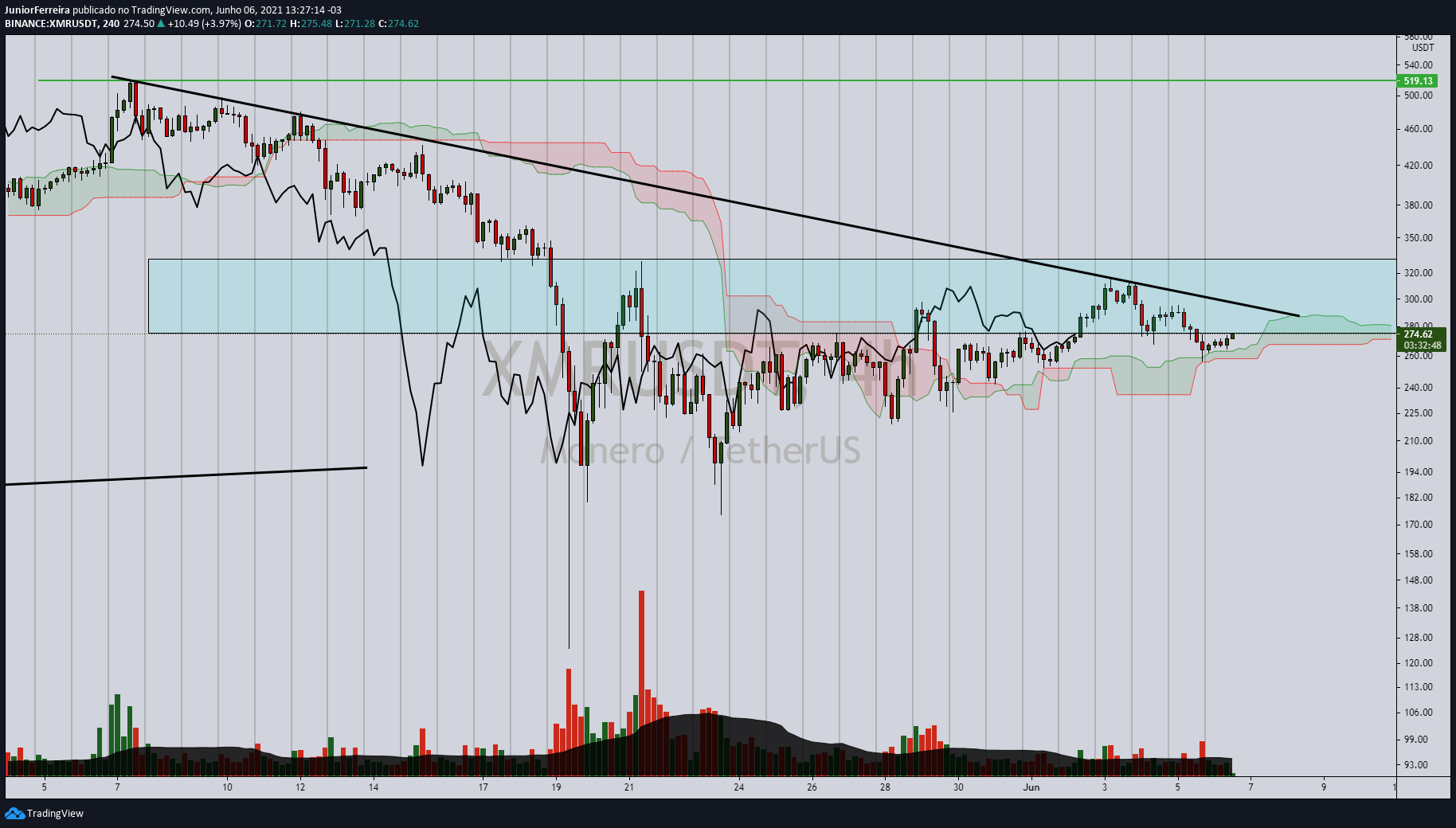
Task: Click the 274.62 current price tag
Action: click(1418, 334)
